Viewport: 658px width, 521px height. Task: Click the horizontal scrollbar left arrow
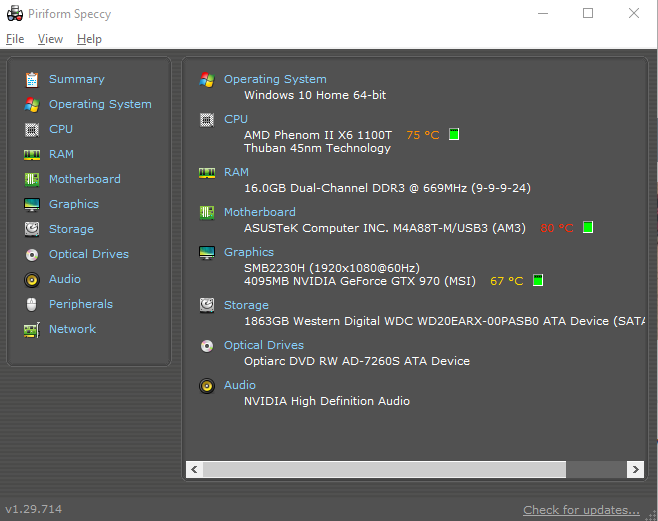[194, 469]
